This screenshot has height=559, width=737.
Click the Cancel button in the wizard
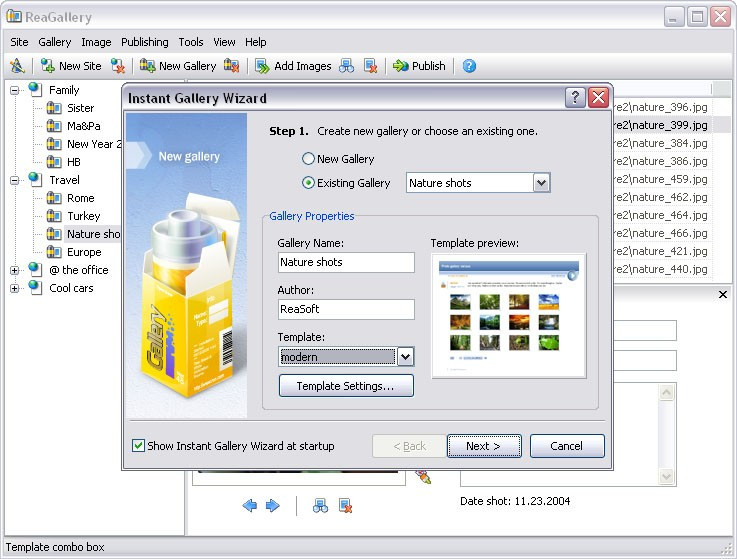pos(567,446)
